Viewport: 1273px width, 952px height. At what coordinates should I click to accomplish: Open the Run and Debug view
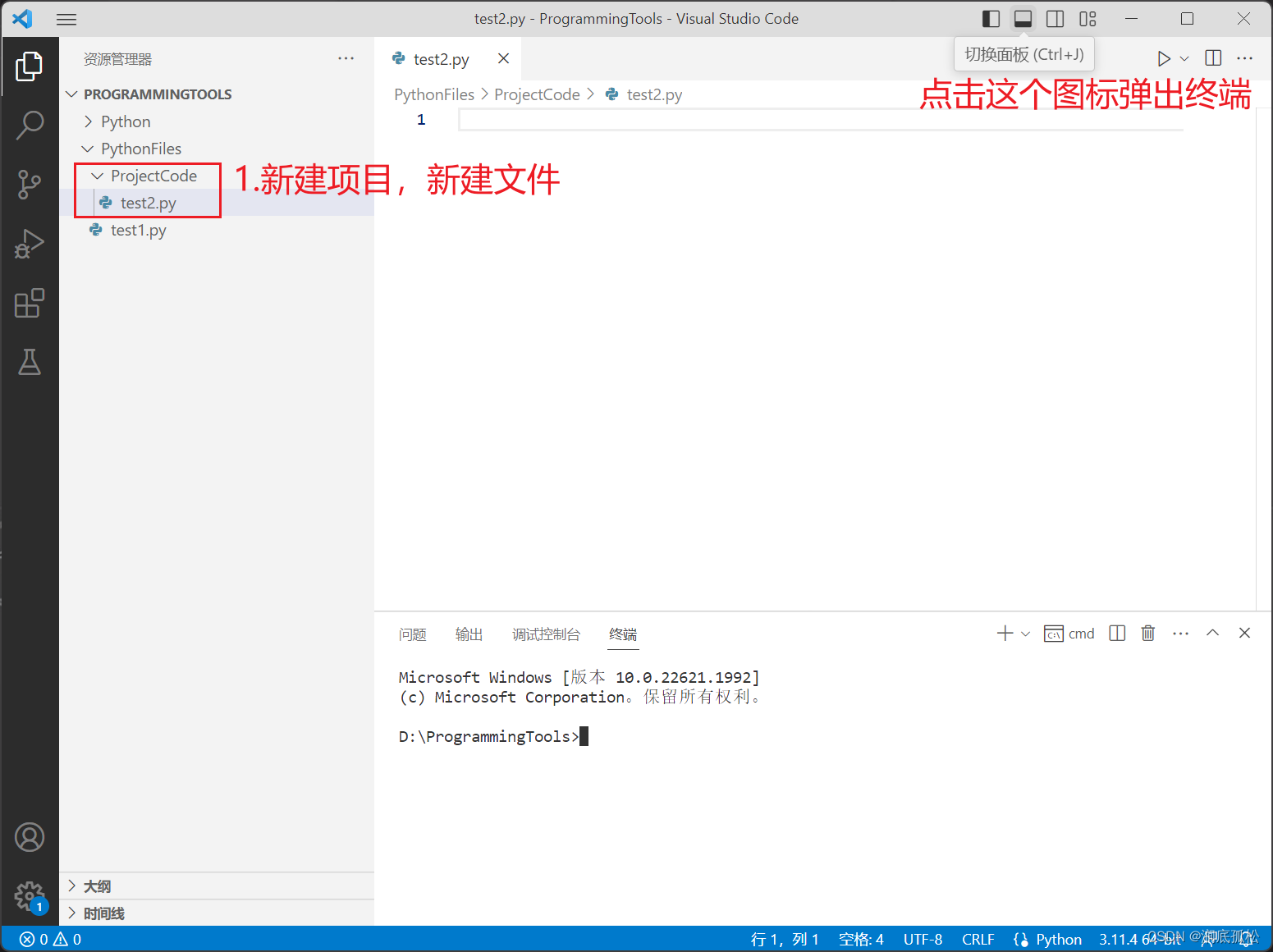click(x=30, y=244)
